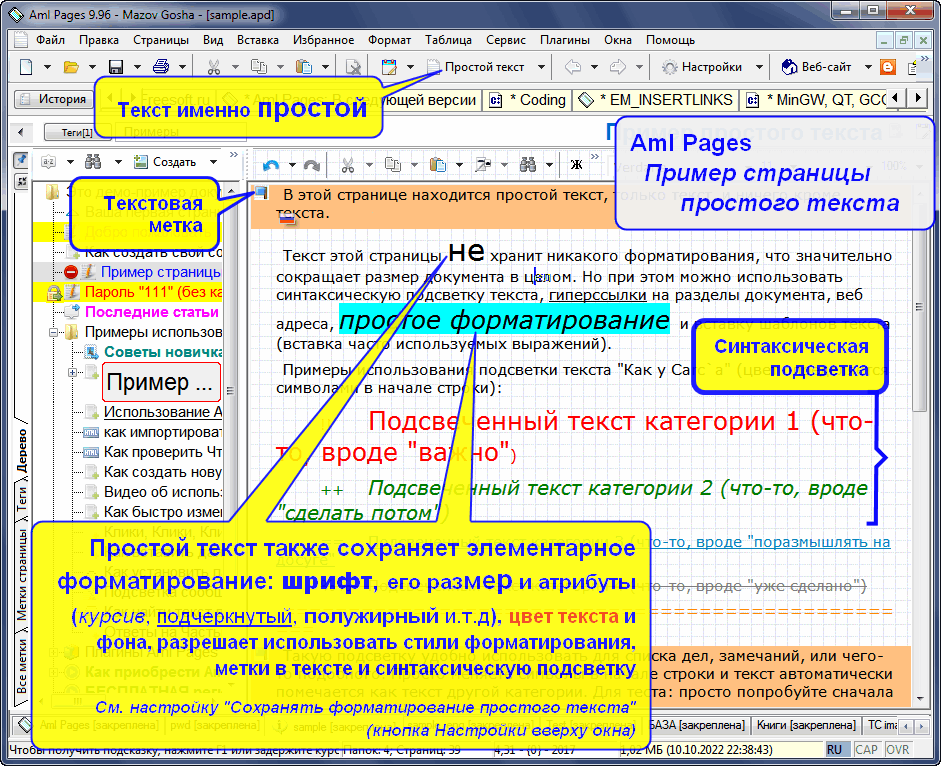Expand the tree node beside Пример ...
This screenshot has width=941, height=766.
coord(73,372)
